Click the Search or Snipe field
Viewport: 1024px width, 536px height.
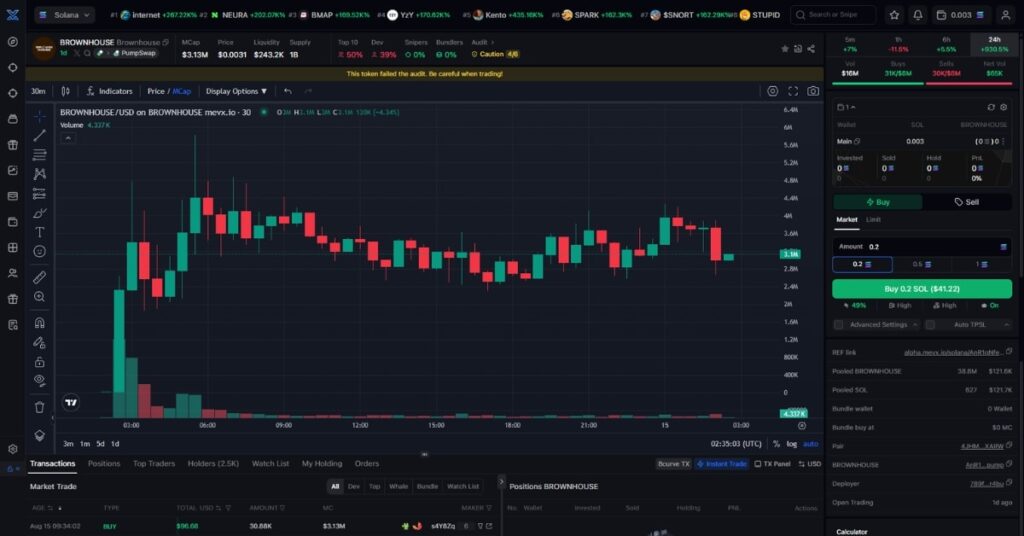point(833,15)
